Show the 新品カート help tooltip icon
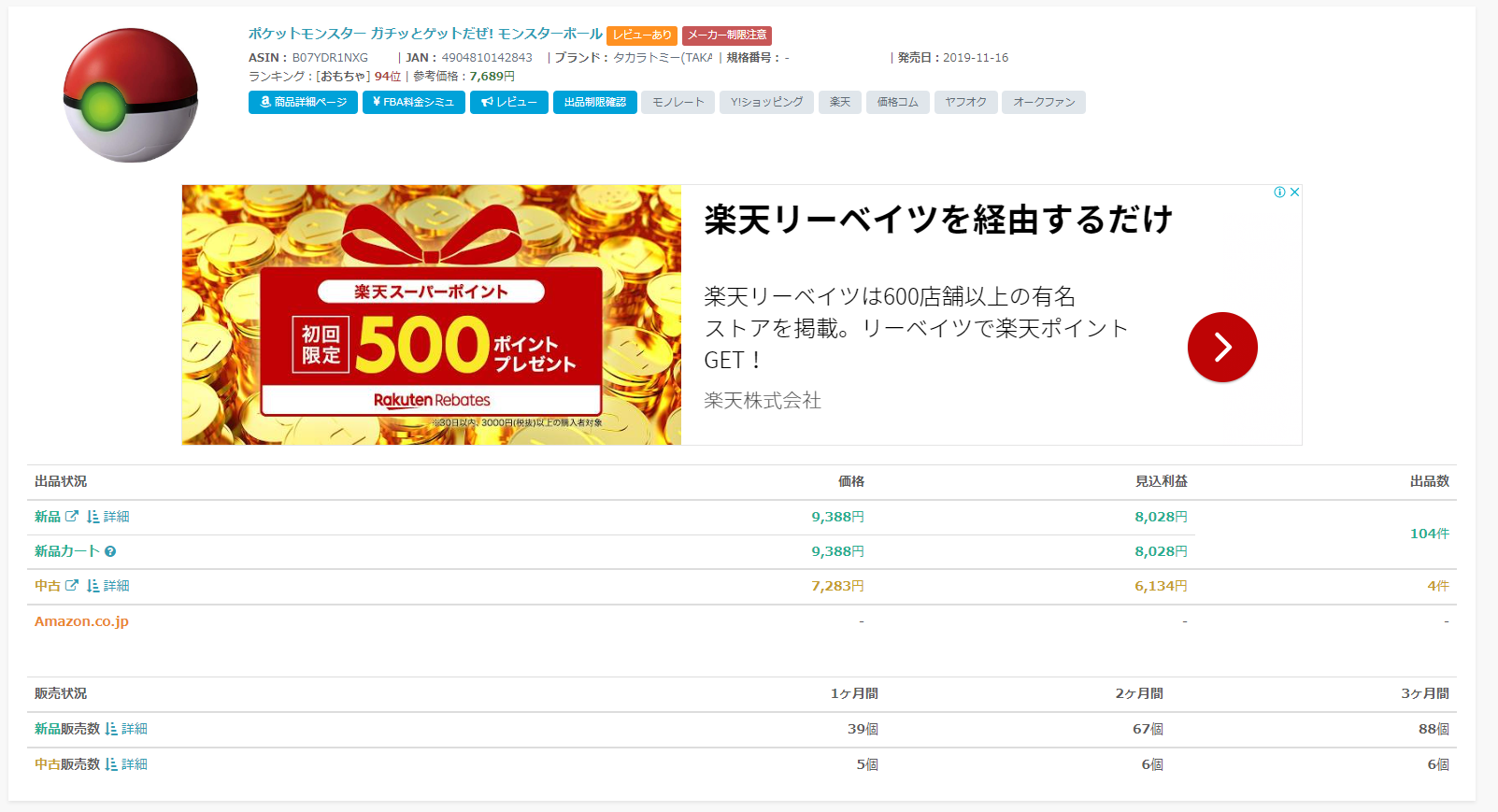 110,551
